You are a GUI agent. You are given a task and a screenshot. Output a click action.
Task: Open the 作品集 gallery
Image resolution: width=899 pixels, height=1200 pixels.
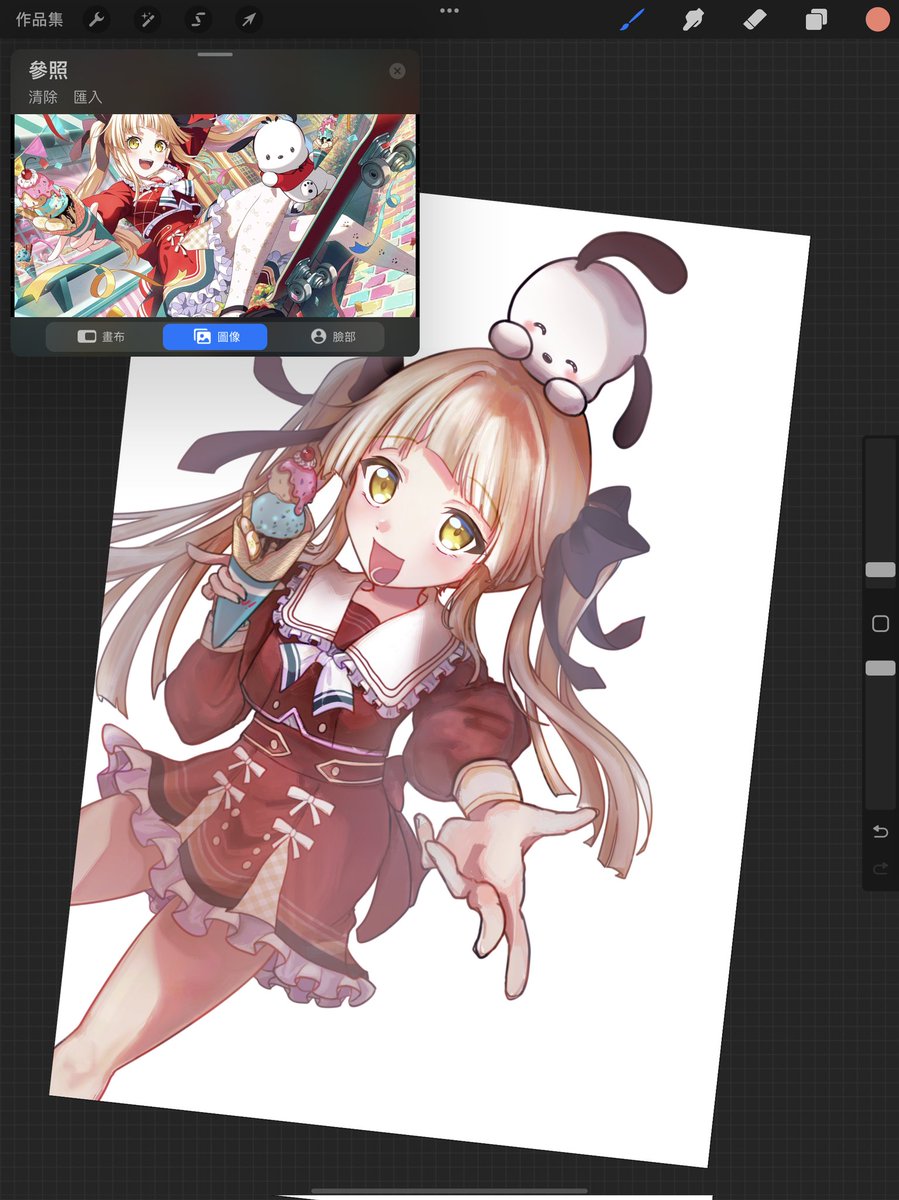point(40,20)
